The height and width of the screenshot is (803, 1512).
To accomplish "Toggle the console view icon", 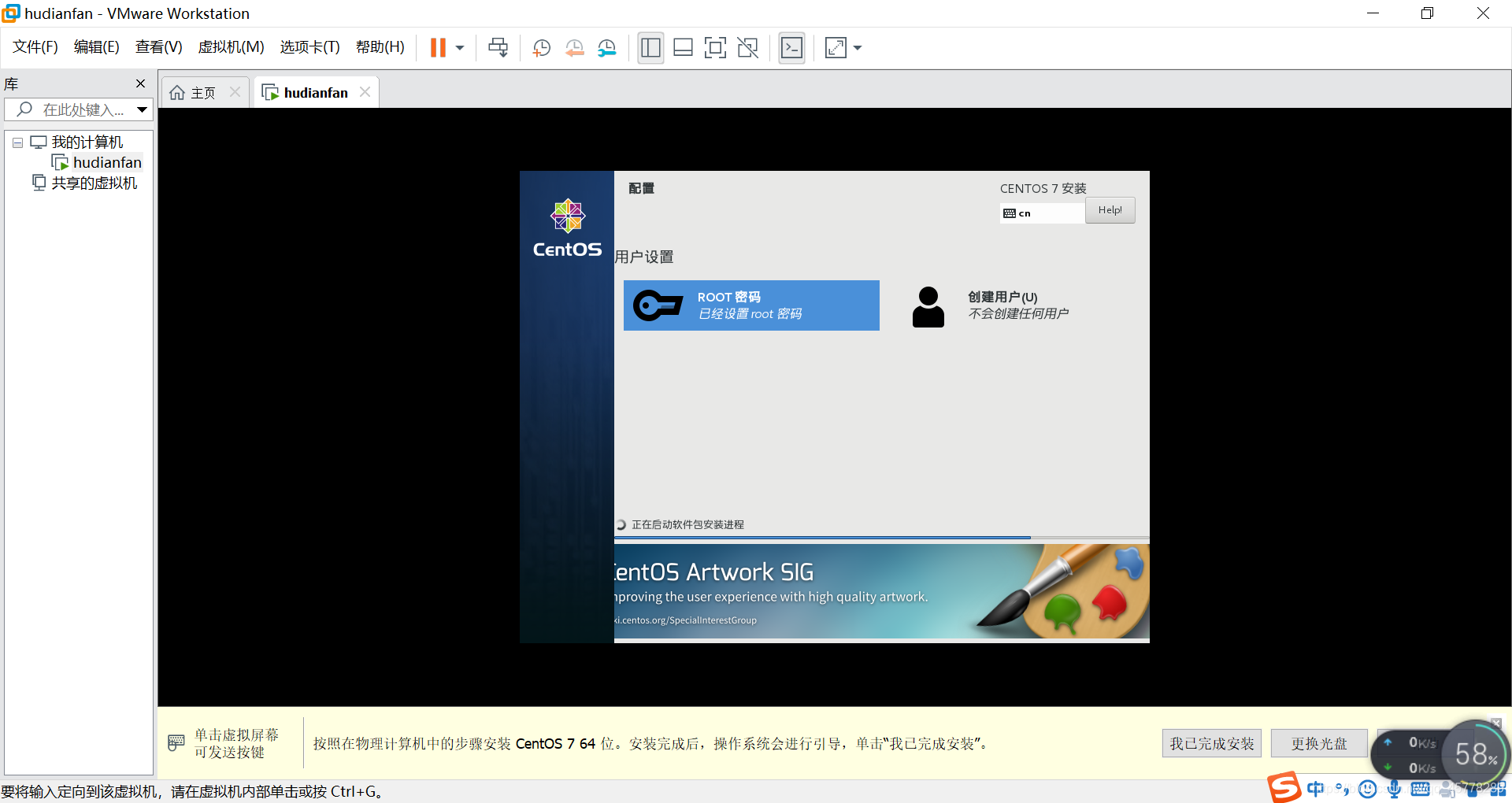I will click(x=791, y=48).
